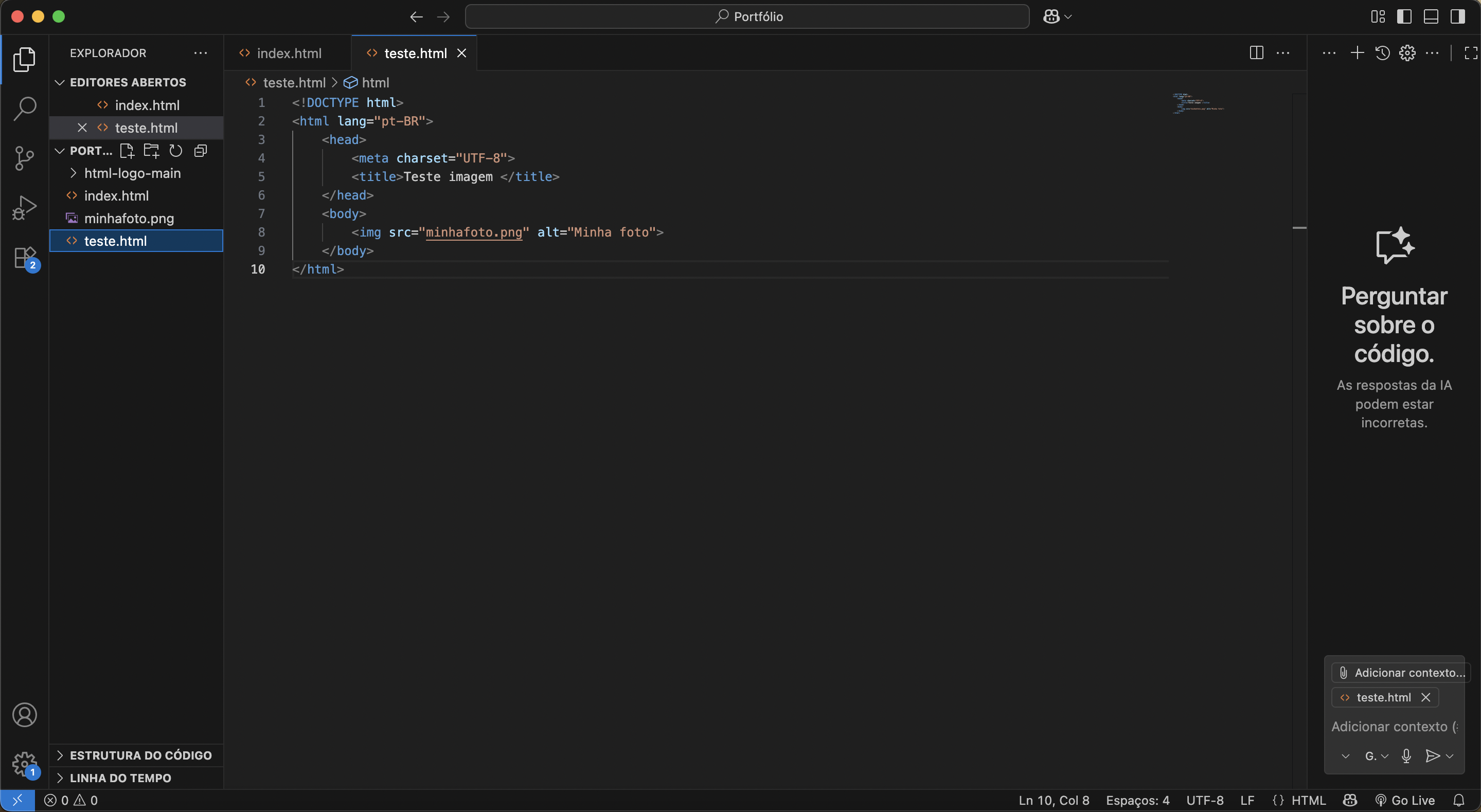Image resolution: width=1481 pixels, height=812 pixels.
Task: Open the remote window indicator in status bar
Action: click(x=17, y=800)
